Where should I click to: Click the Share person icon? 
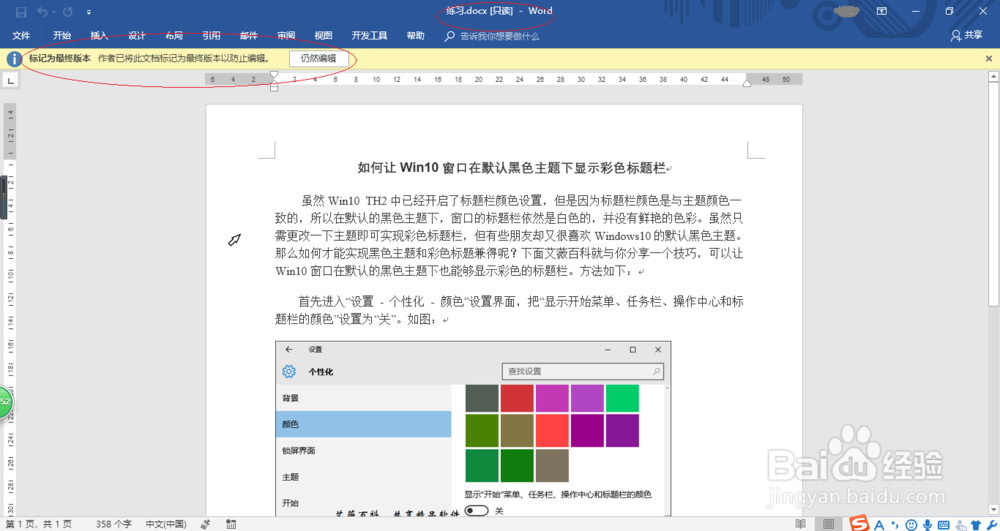955,36
